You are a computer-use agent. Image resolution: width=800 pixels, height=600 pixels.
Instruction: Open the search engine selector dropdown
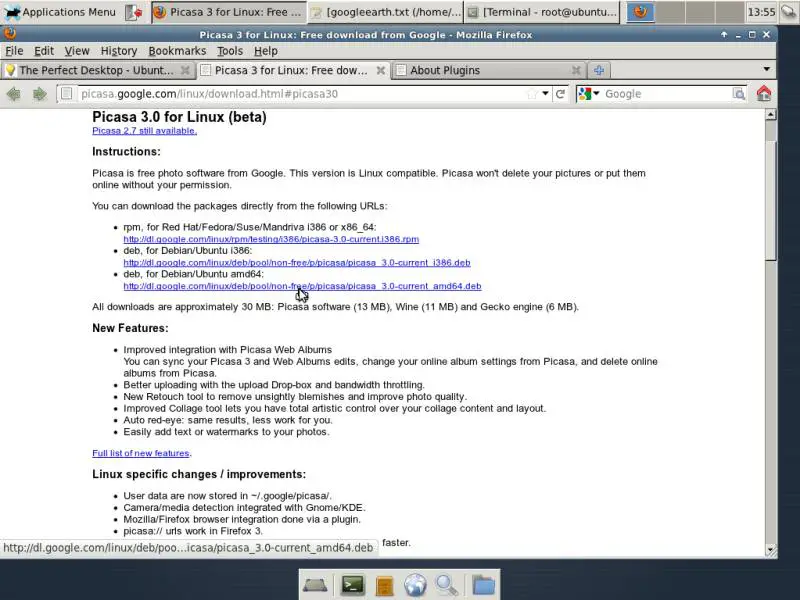coord(589,94)
